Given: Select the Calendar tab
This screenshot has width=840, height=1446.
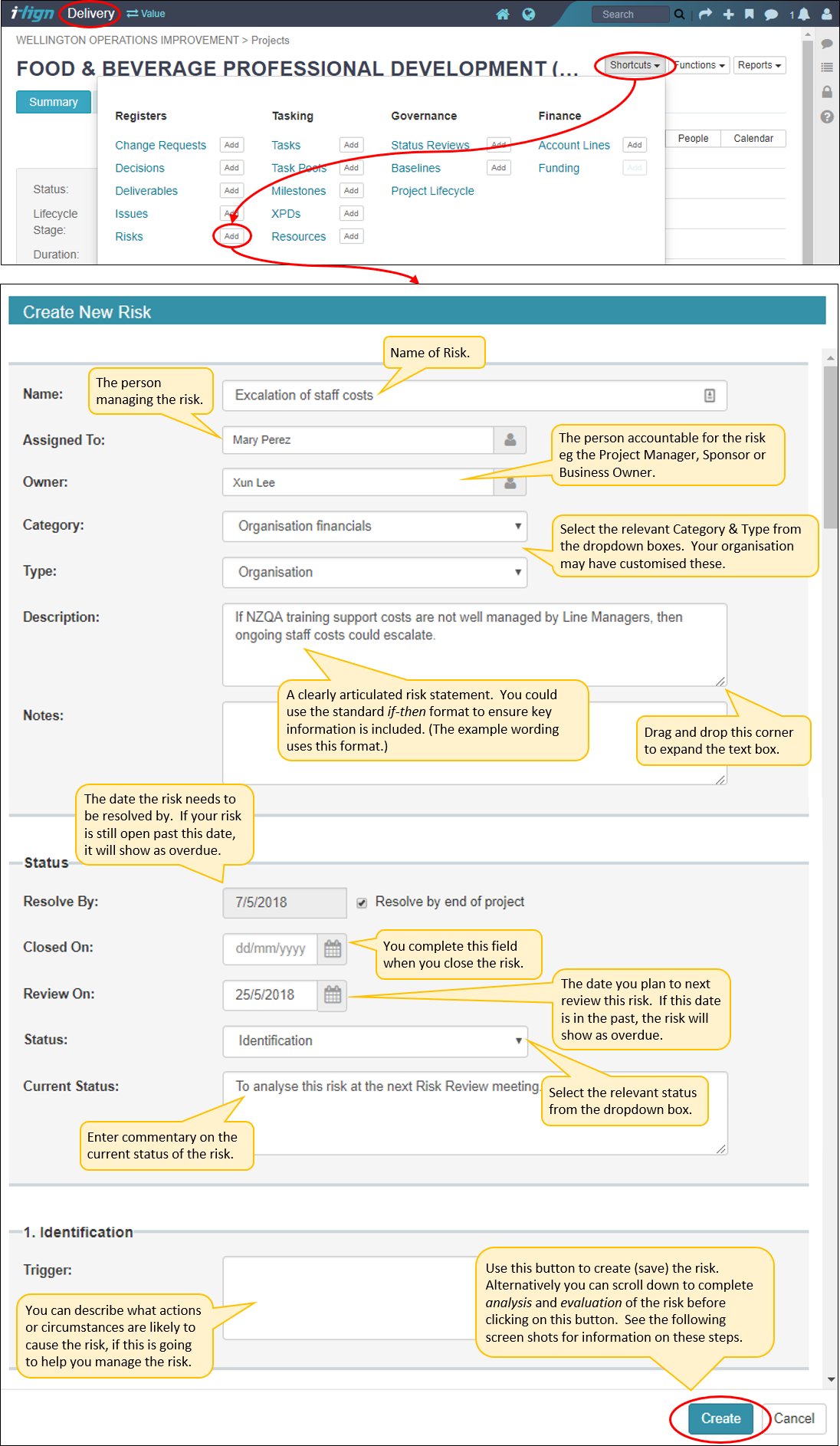Looking at the screenshot, I should pyautogui.click(x=753, y=139).
